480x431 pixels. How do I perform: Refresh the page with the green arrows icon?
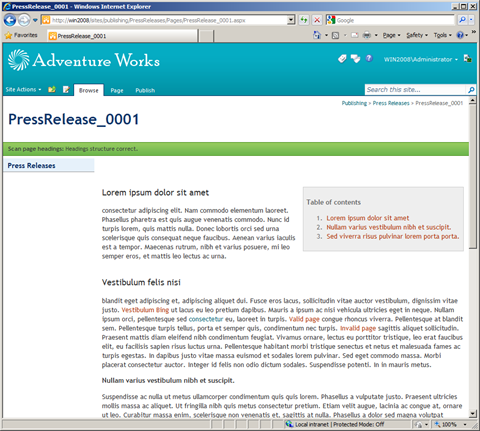point(304,20)
